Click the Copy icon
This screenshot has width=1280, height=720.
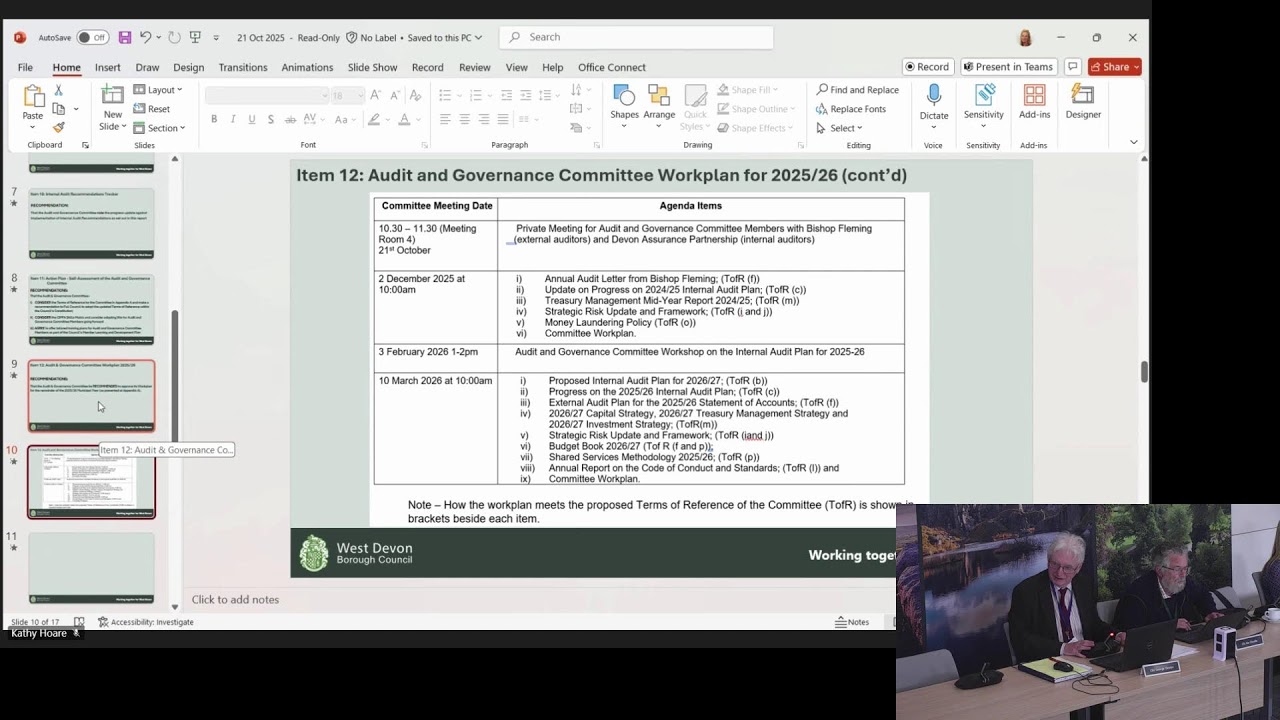point(59,109)
